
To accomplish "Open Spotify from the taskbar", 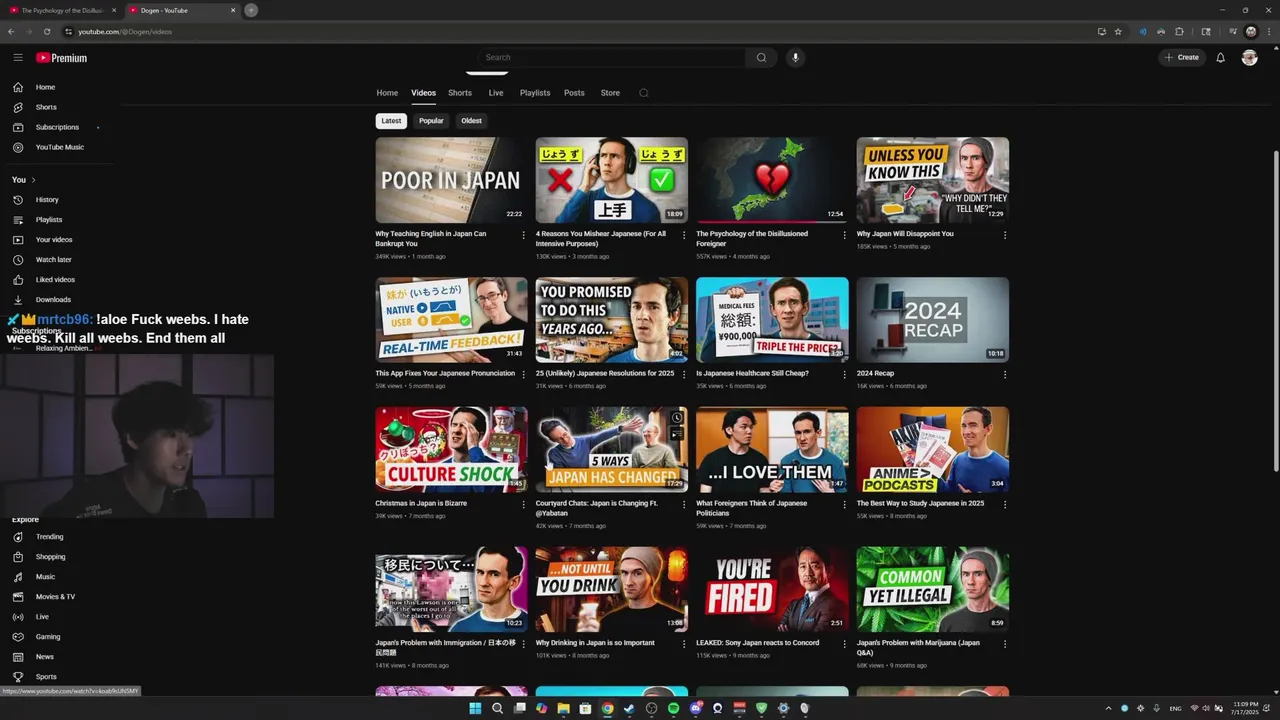I will [673, 708].
